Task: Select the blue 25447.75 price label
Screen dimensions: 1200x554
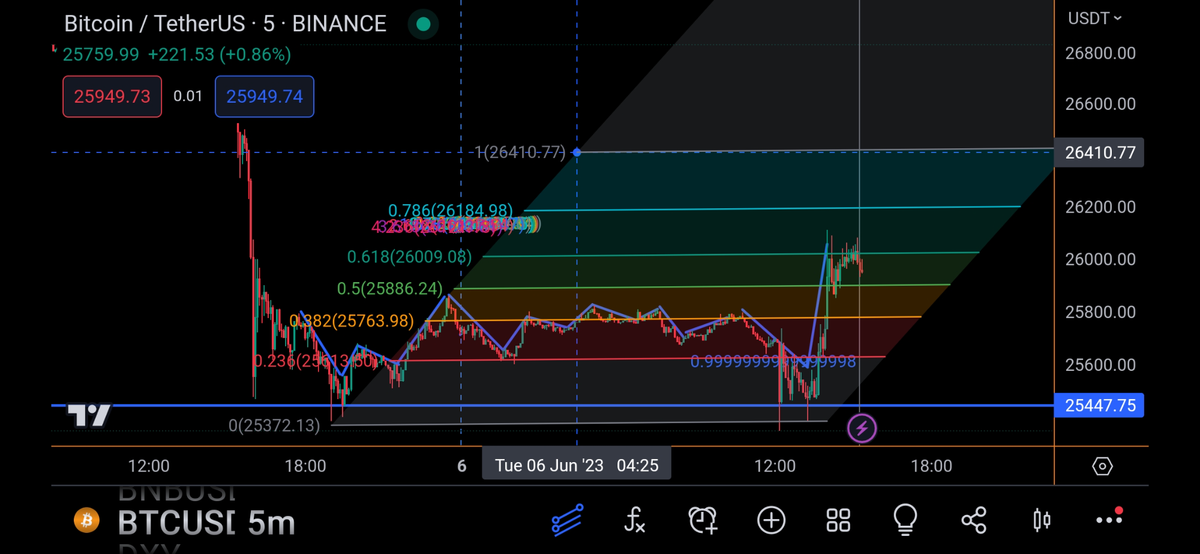Action: point(1099,405)
